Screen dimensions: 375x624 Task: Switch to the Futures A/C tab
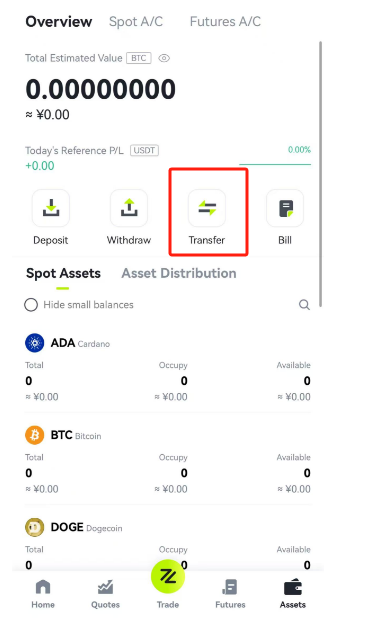225,21
